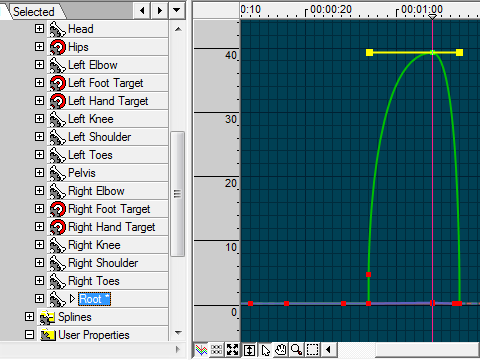Image resolution: width=480 pixels, height=360 pixels.
Task: Expand the Left Foot Target node
Action: [39, 83]
